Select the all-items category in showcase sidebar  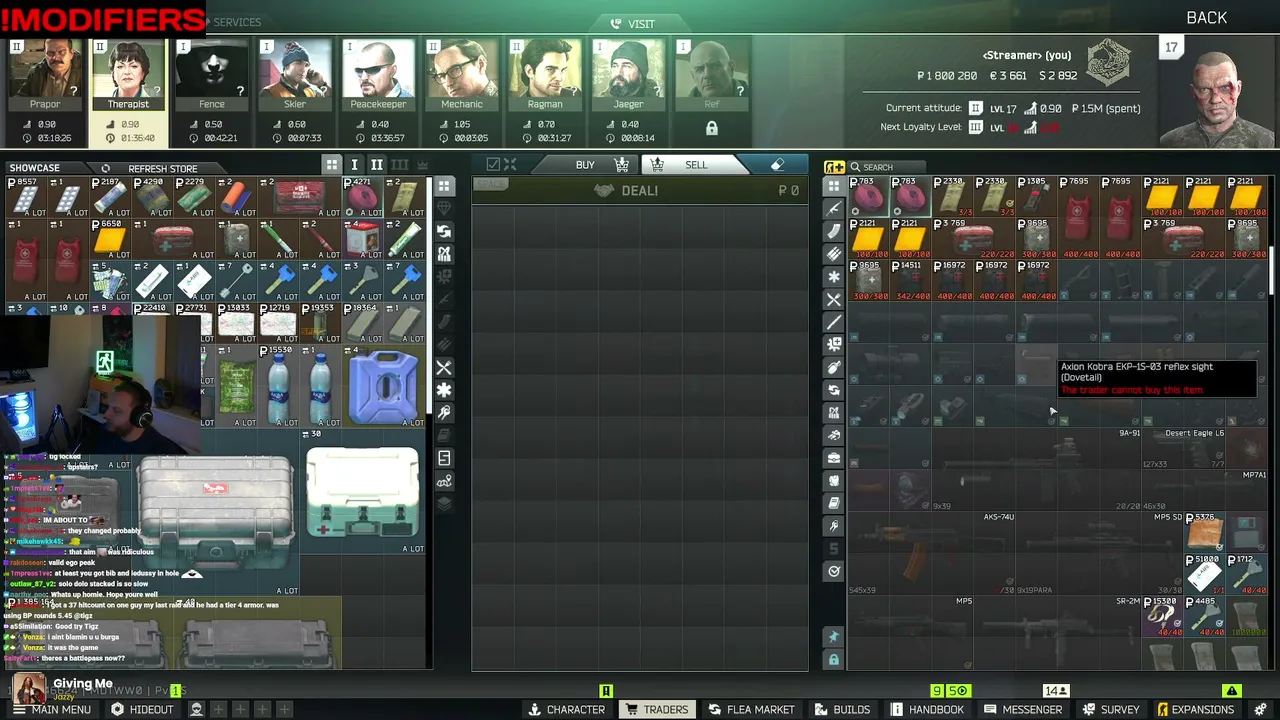(444, 186)
